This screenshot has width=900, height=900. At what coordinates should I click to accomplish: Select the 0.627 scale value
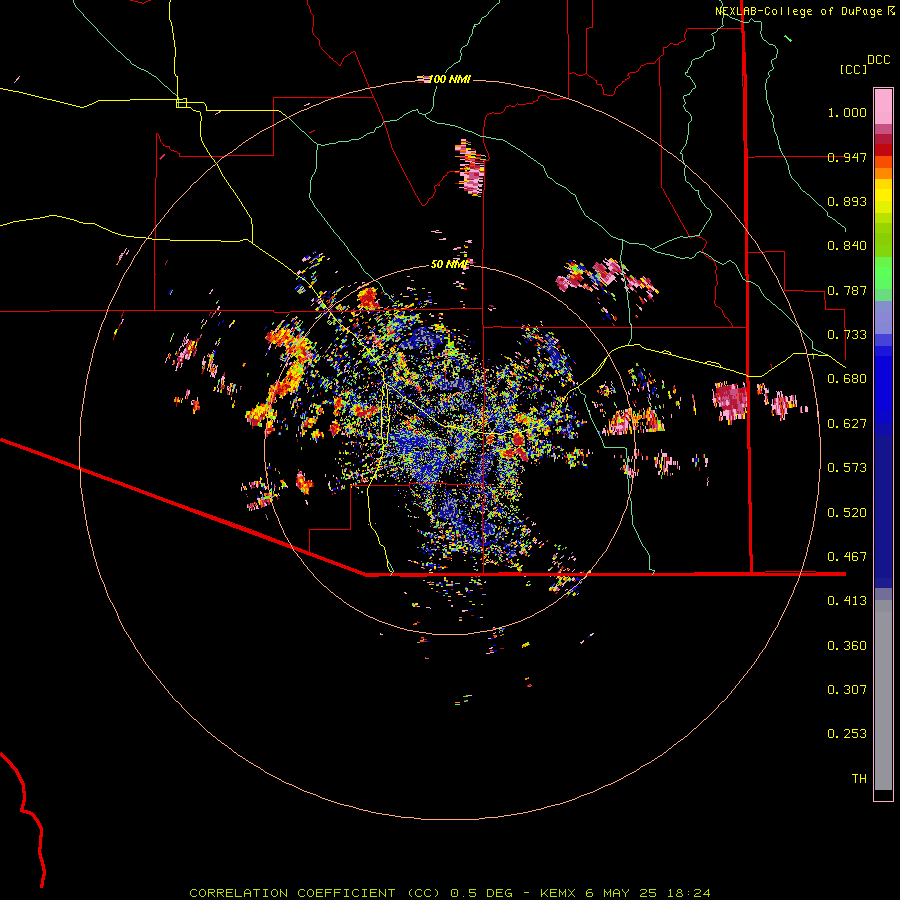point(847,424)
